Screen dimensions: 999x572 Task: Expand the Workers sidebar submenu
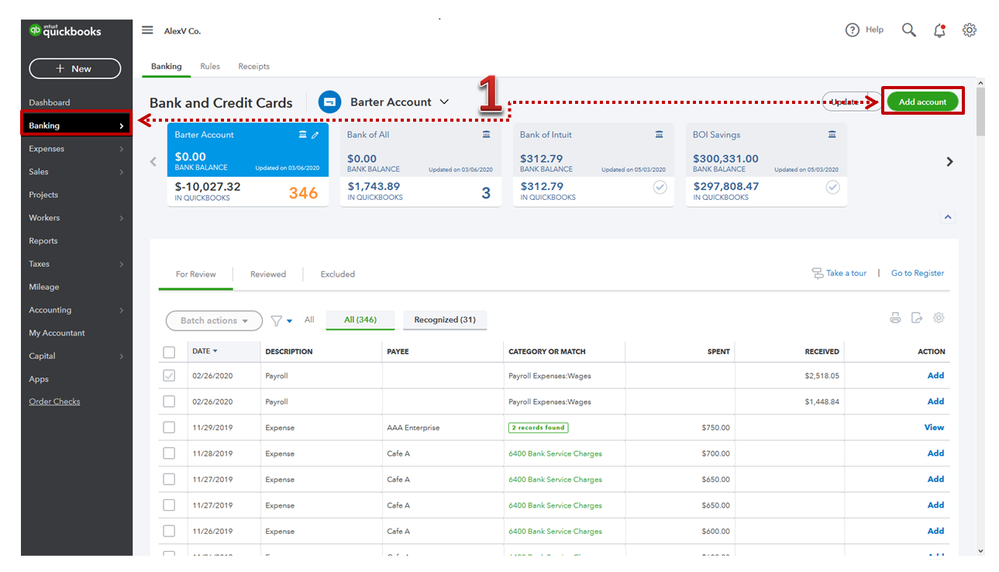click(x=121, y=218)
